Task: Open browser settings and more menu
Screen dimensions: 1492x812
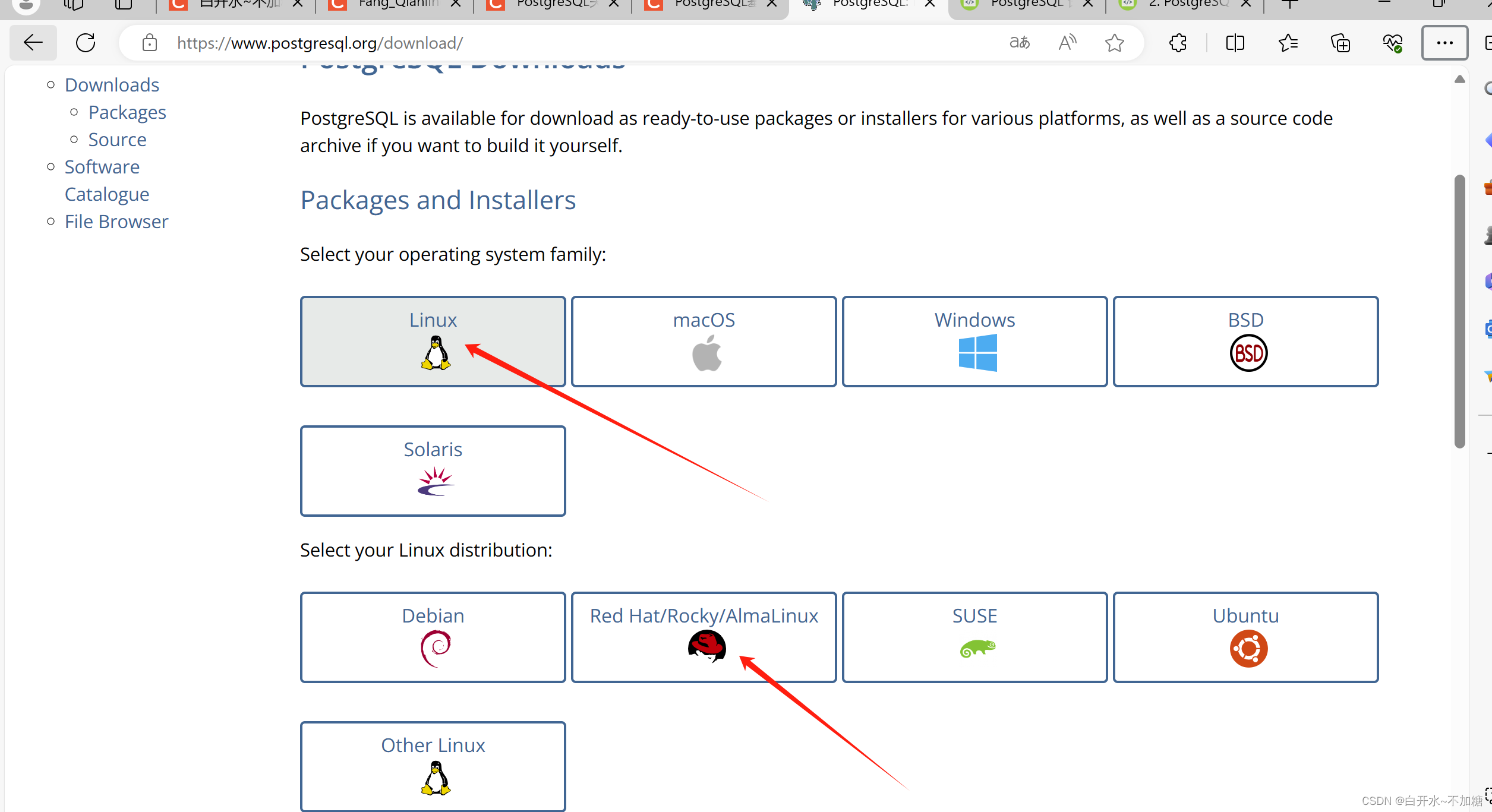Action: [1444, 43]
